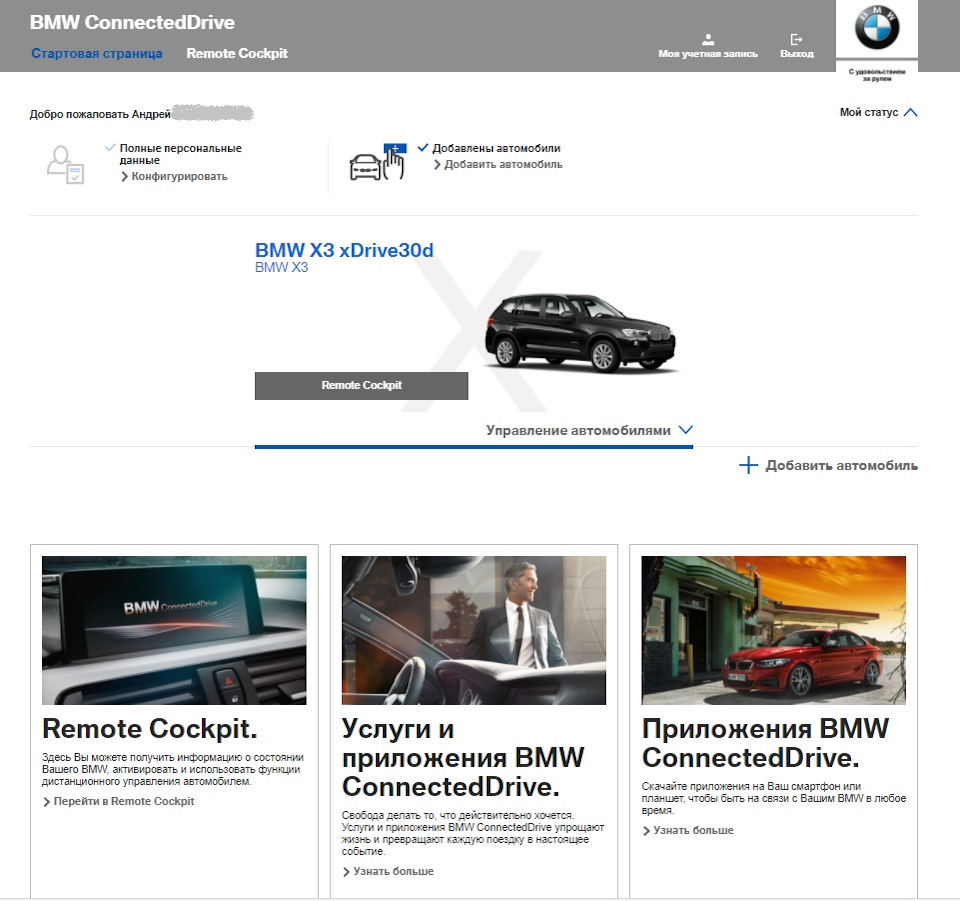Switch to Remote Cockpit tab

point(237,53)
